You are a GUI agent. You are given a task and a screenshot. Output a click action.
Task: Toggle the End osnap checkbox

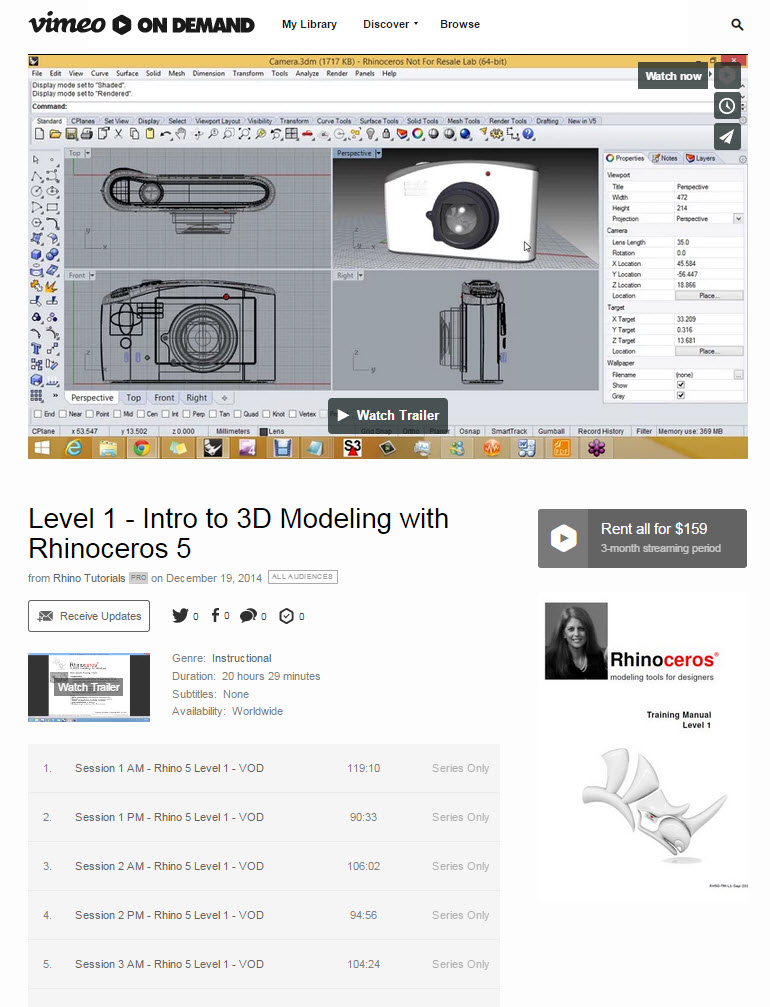(37, 414)
